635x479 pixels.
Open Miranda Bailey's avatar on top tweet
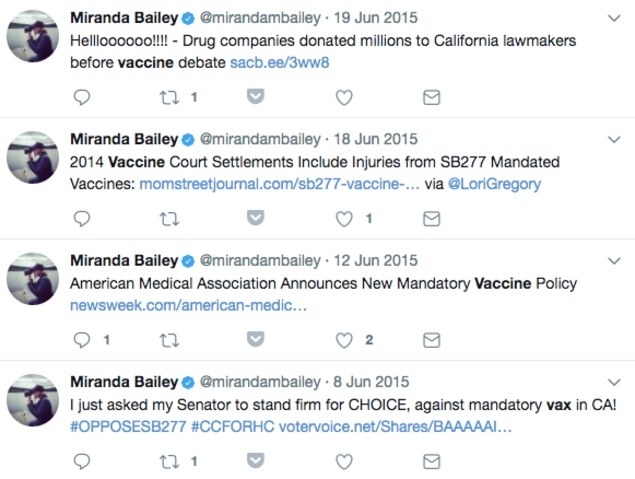pos(33,36)
